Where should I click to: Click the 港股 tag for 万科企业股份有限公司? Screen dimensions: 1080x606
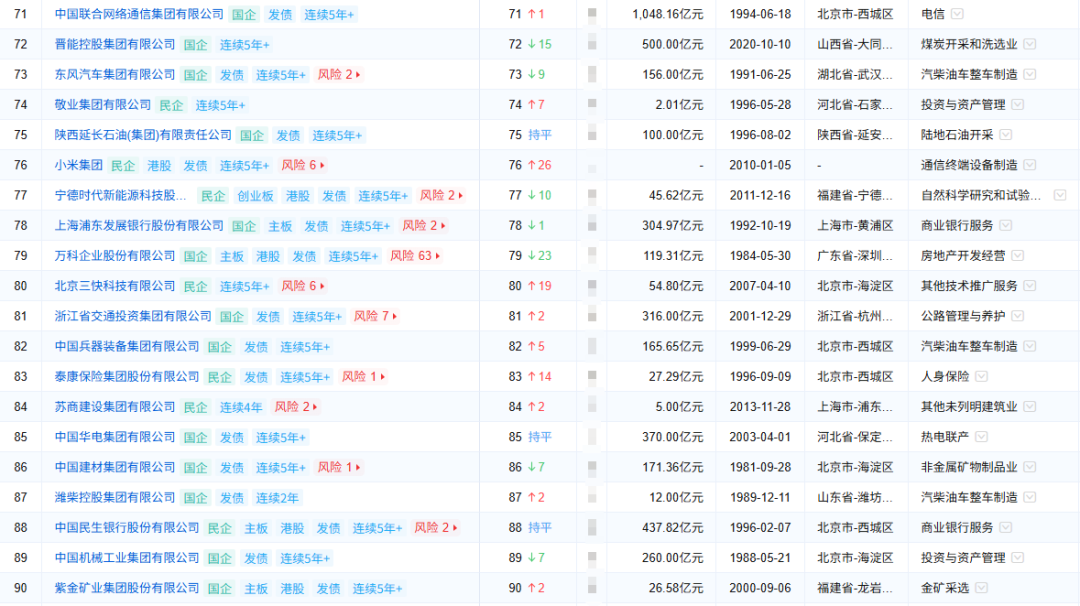click(x=268, y=257)
